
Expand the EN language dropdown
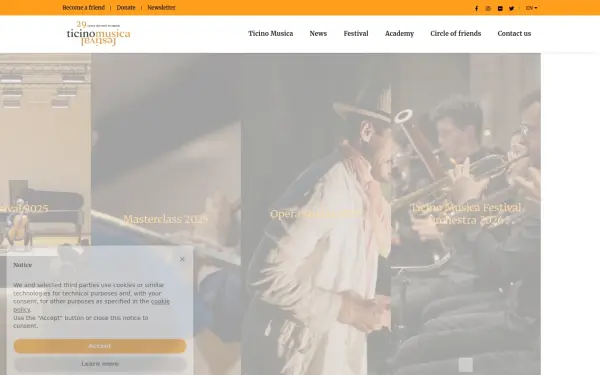point(531,8)
